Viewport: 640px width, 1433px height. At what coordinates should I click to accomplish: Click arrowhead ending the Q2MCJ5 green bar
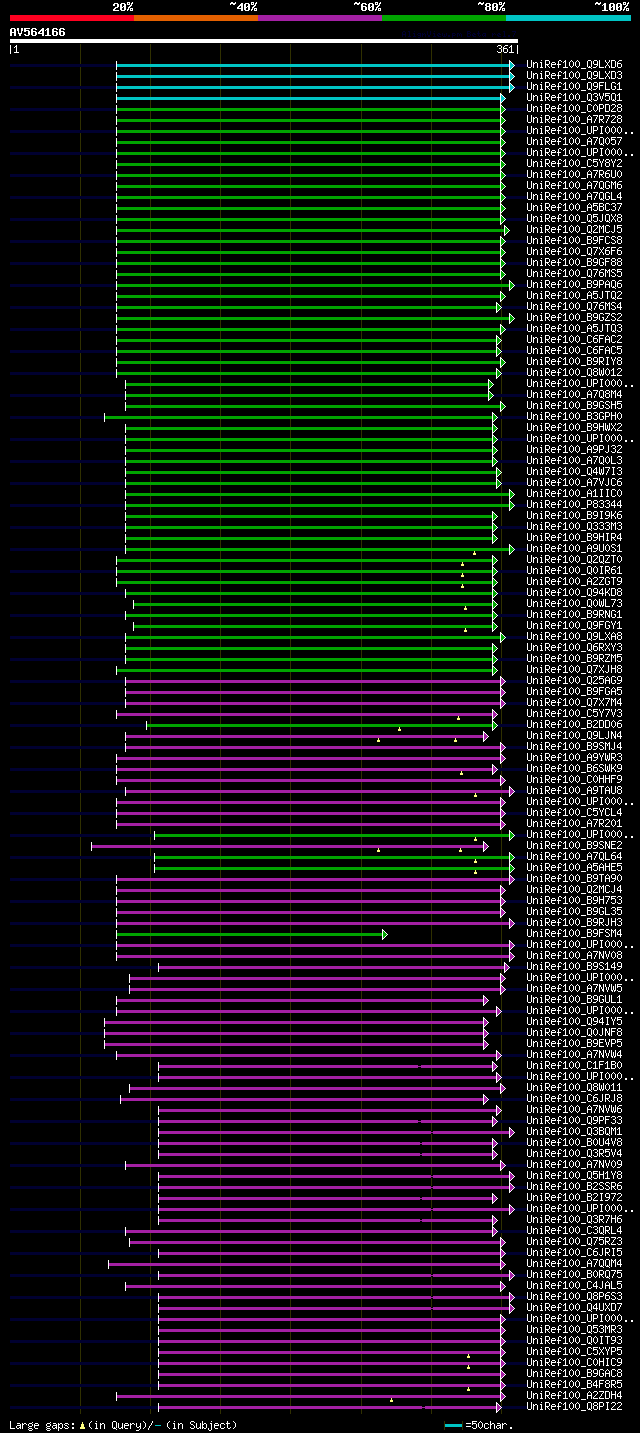(507, 230)
